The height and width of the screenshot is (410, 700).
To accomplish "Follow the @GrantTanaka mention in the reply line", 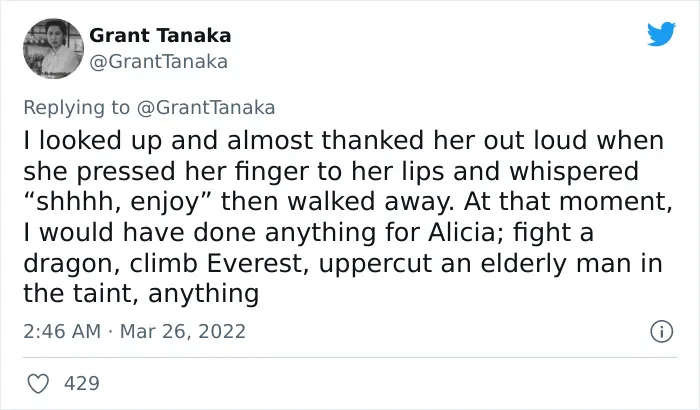I will click(206, 108).
